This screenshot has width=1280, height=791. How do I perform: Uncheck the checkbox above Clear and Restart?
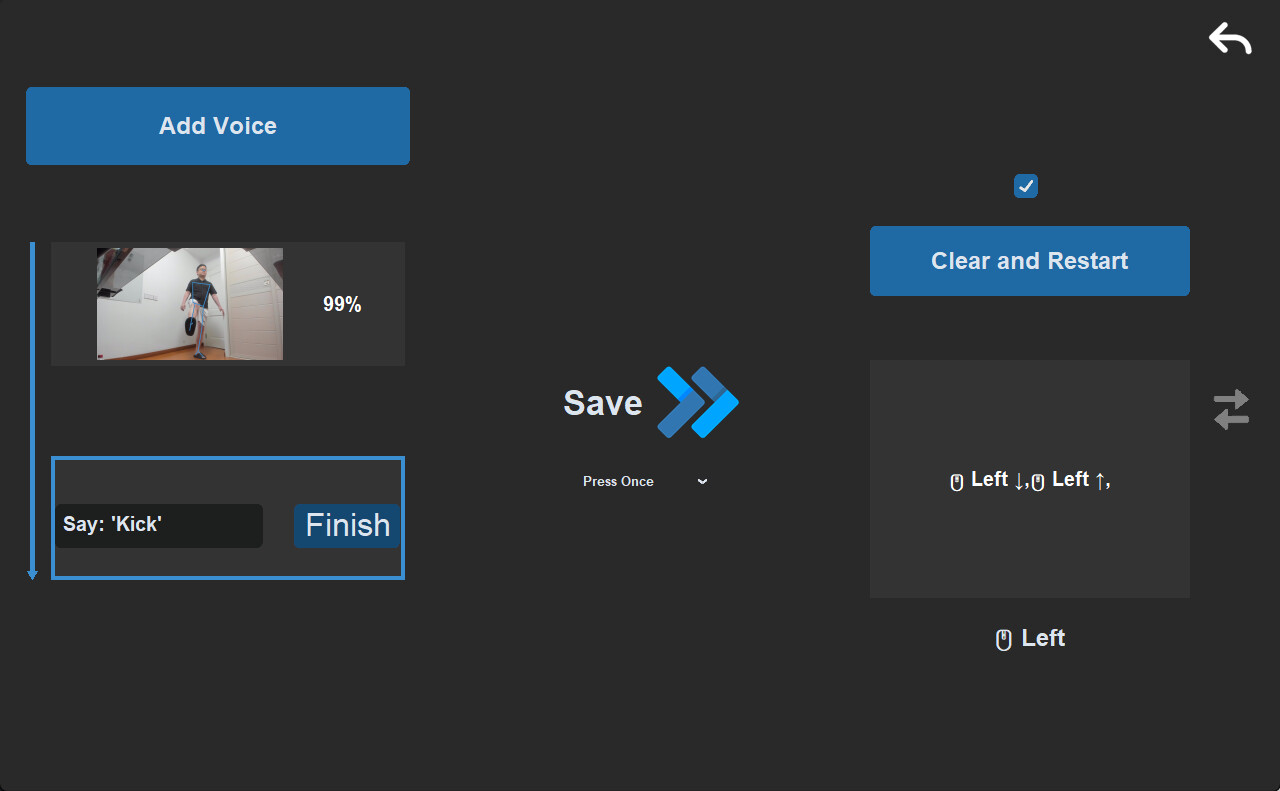(1025, 185)
